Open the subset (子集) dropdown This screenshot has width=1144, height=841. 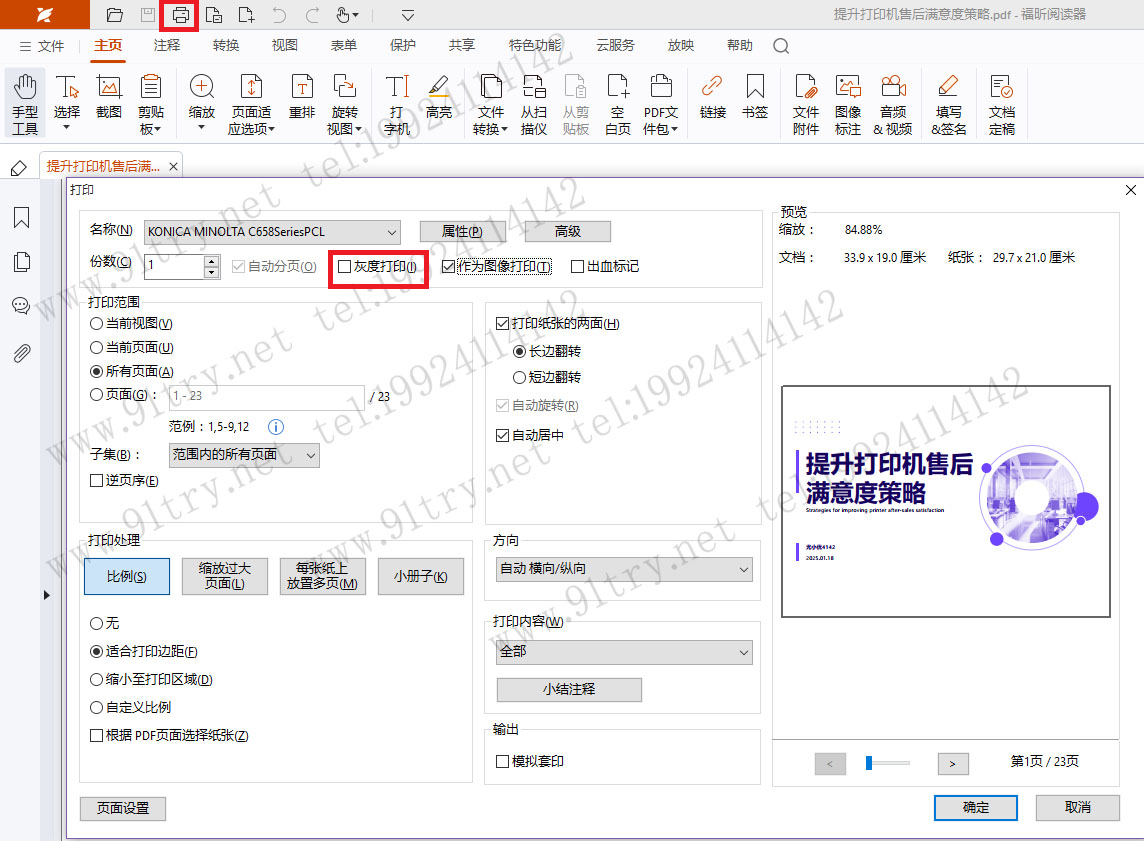tap(311, 455)
